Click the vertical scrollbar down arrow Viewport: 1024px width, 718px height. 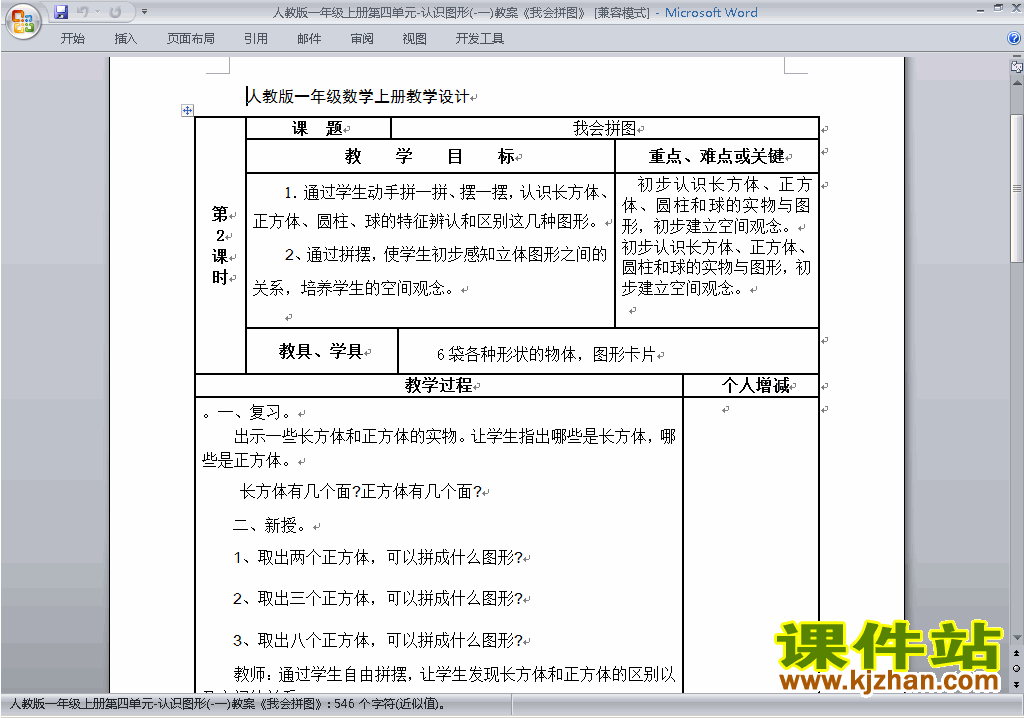pyautogui.click(x=1017, y=638)
